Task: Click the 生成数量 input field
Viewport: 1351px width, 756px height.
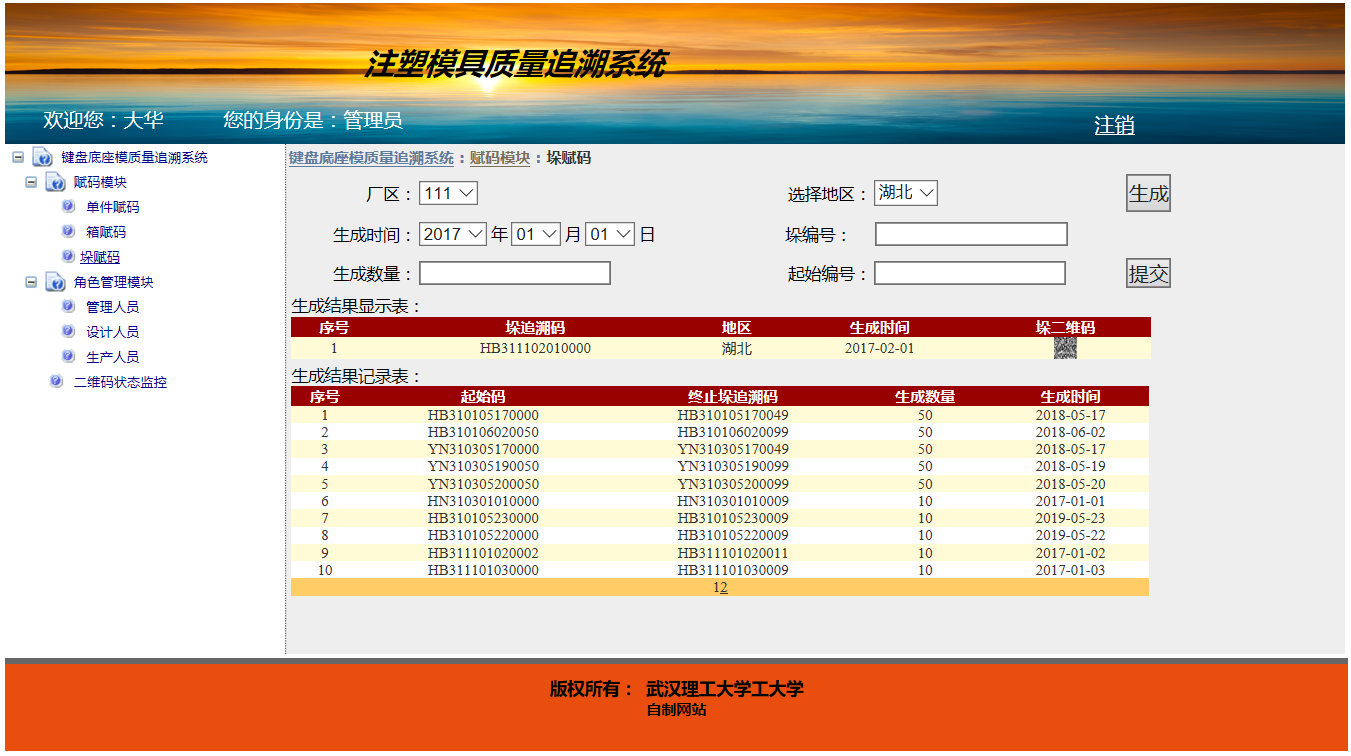Action: [514, 273]
